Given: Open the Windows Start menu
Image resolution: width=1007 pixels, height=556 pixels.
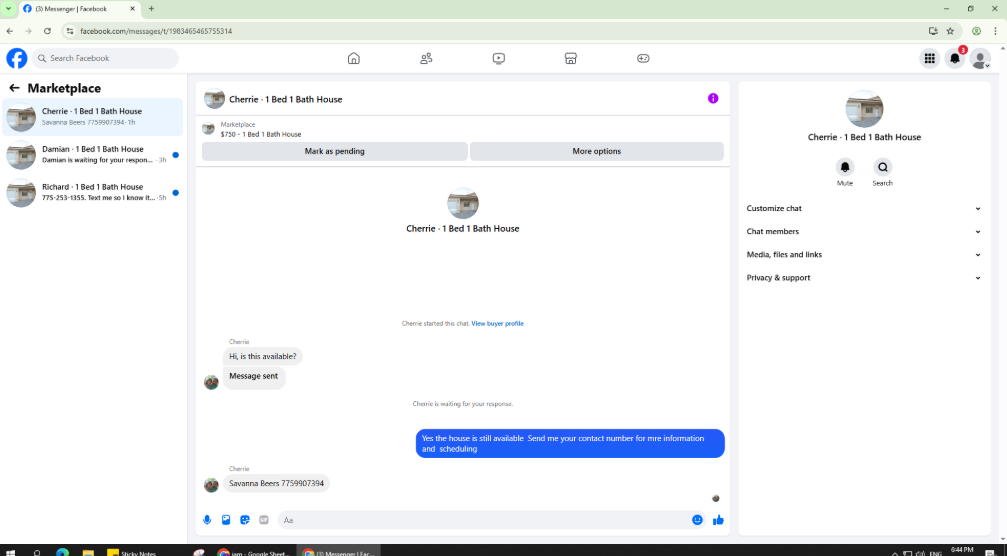Looking at the screenshot, I should [x=10, y=552].
